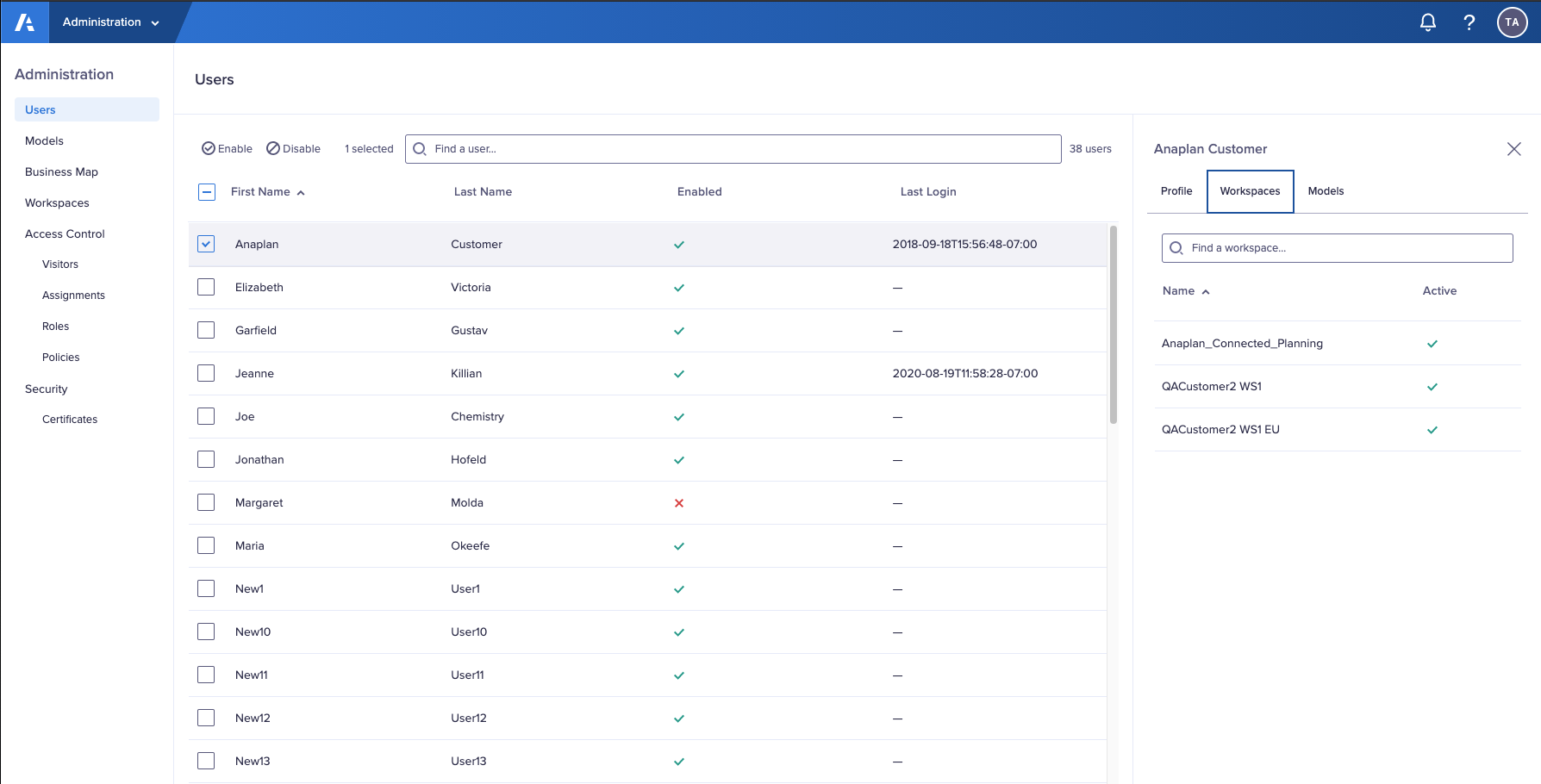1541x784 pixels.
Task: Check the Margaret Molda row checkbox
Action: [206, 502]
